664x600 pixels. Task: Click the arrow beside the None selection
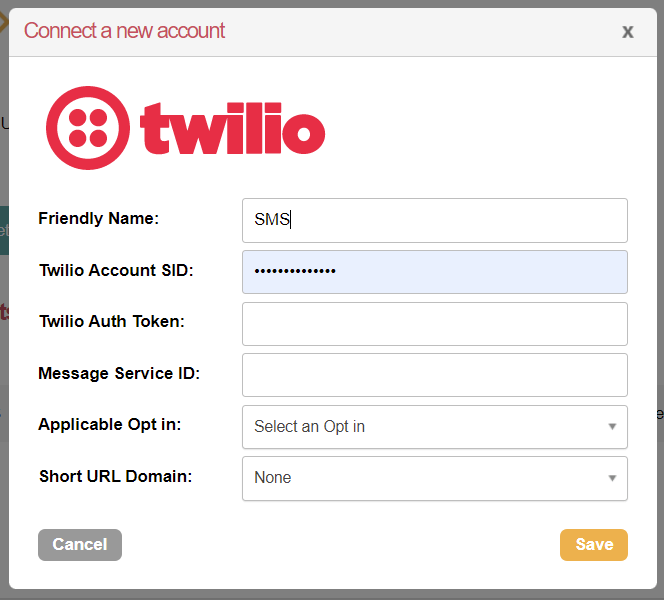(612, 478)
